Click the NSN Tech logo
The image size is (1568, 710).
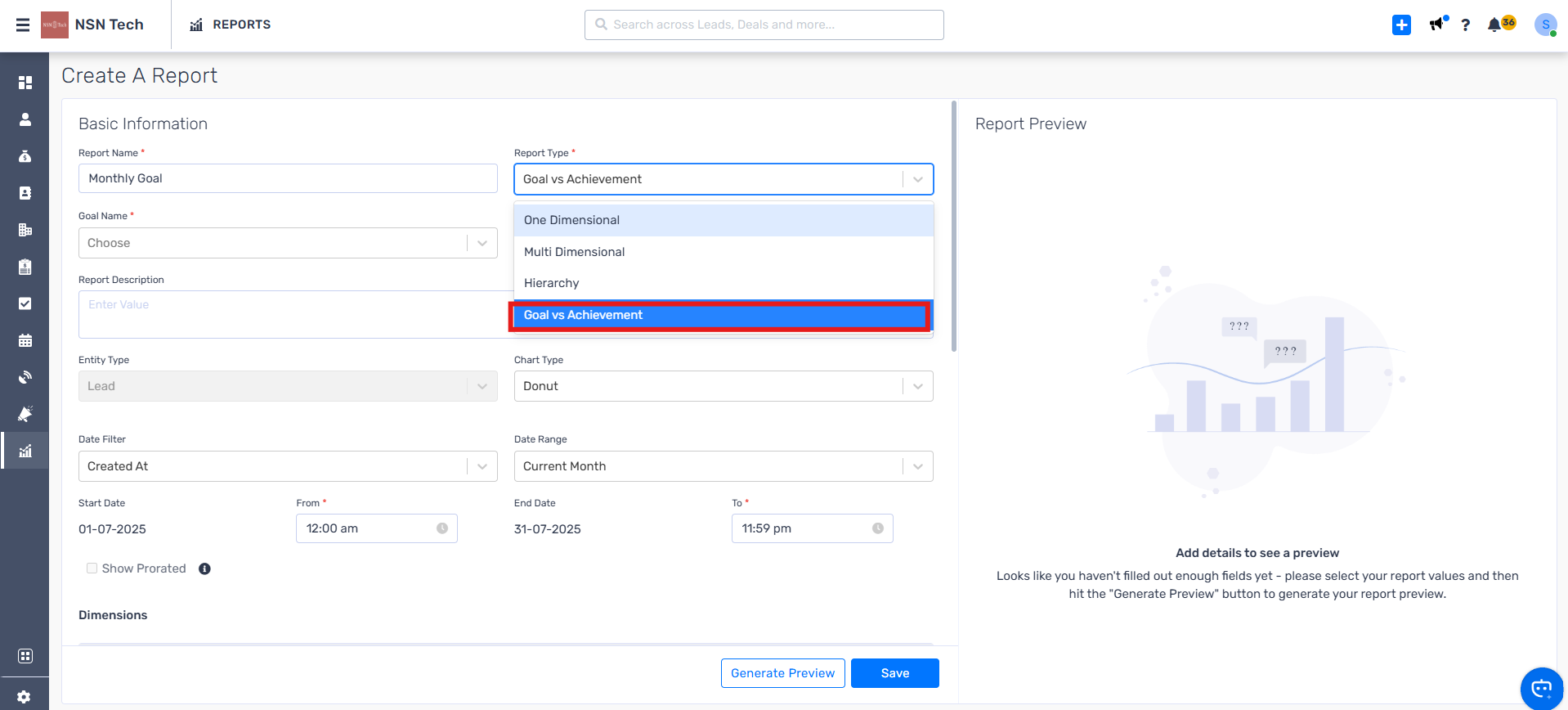coord(55,25)
